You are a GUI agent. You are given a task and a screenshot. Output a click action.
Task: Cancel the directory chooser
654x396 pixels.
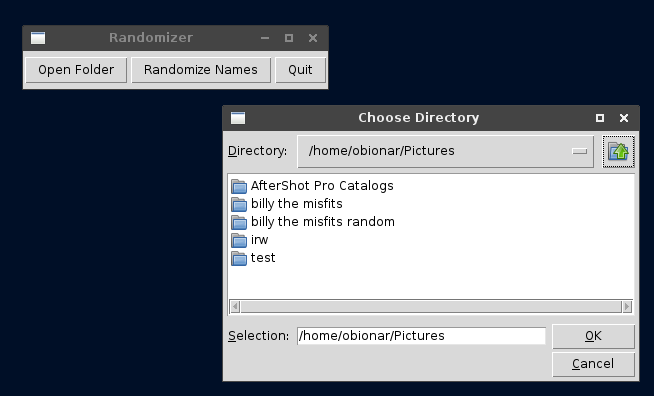(593, 364)
